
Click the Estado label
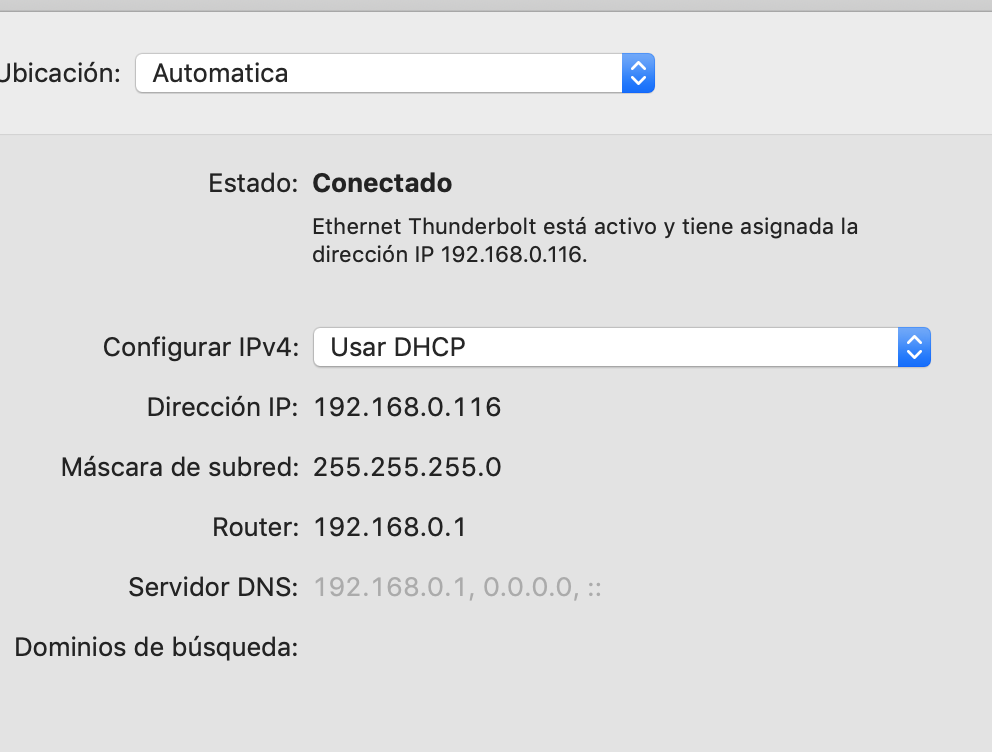click(253, 183)
